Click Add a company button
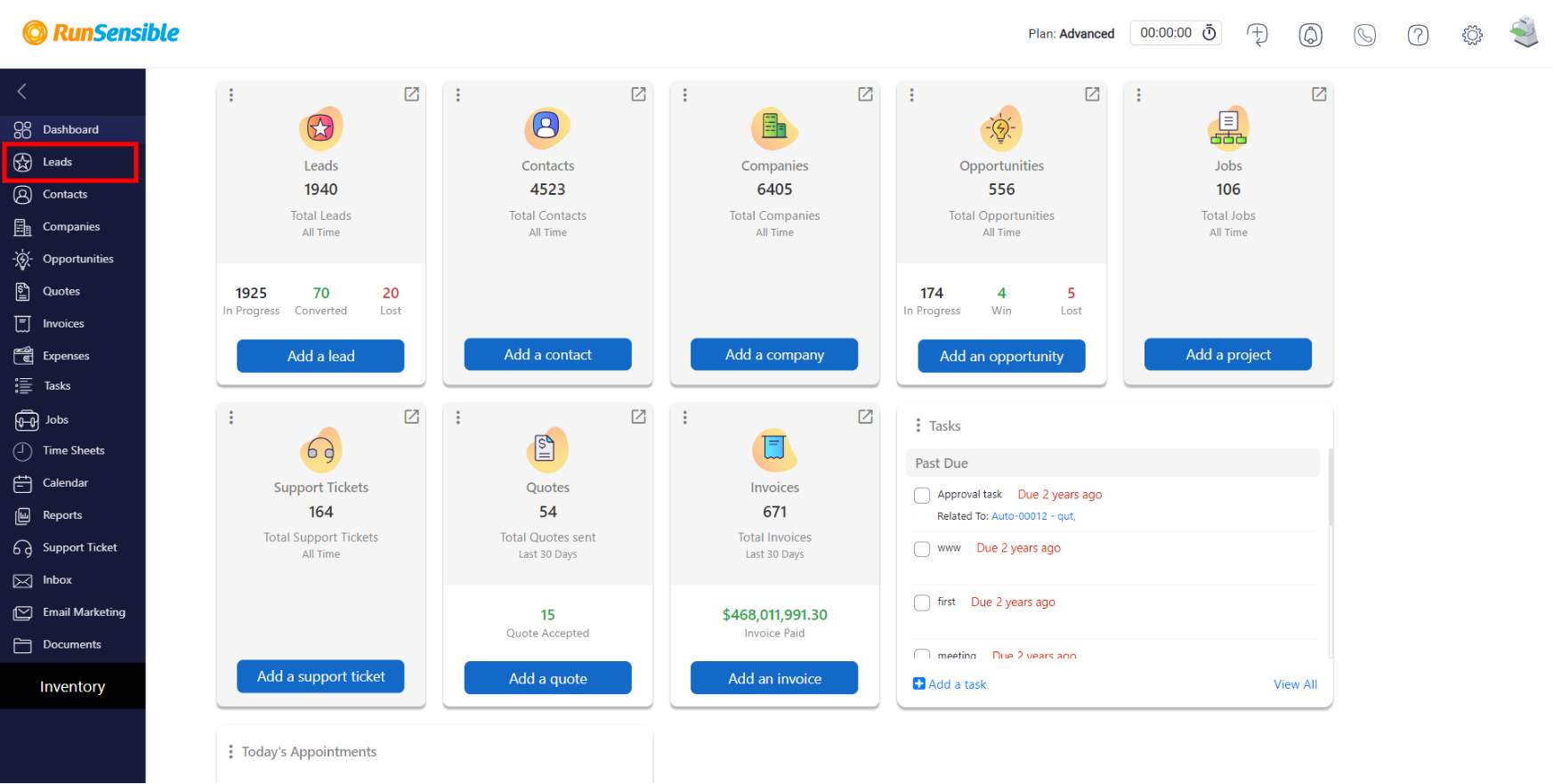This screenshot has height=784, width=1553. pos(774,354)
